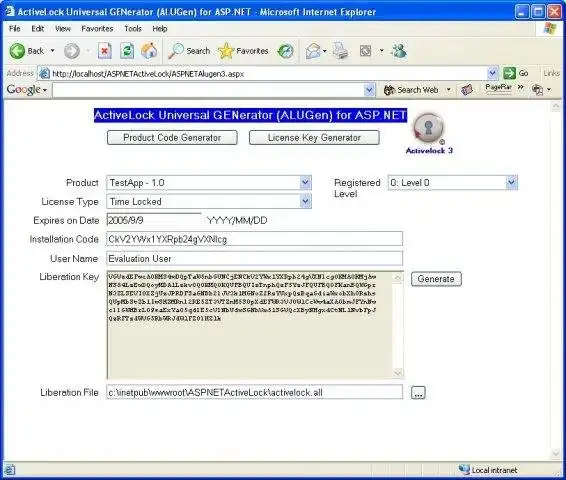Expand the address bar dropdown

(x=492, y=74)
